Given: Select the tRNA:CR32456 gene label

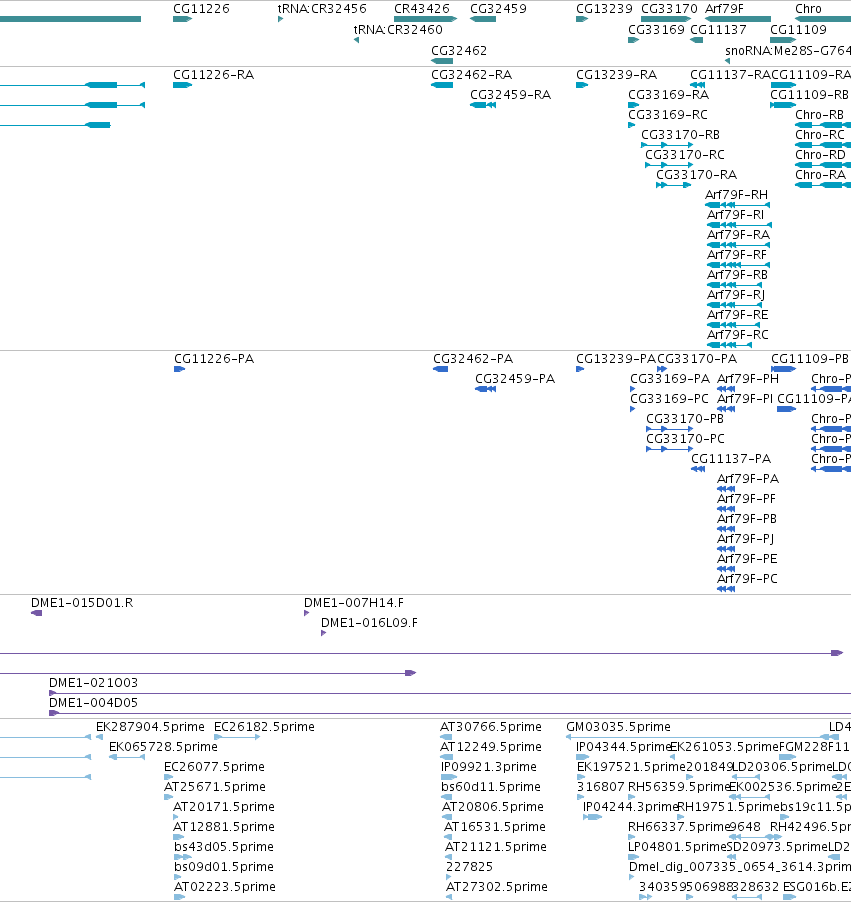Looking at the screenshot, I should (x=322, y=9).
